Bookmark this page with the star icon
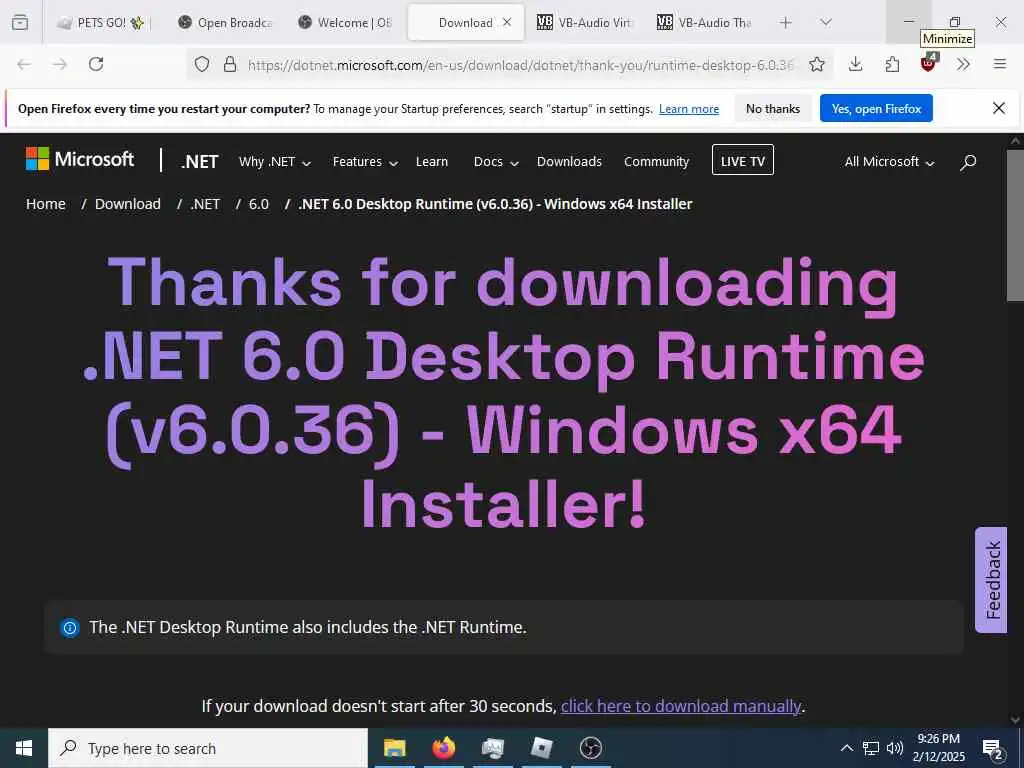 [816, 64]
